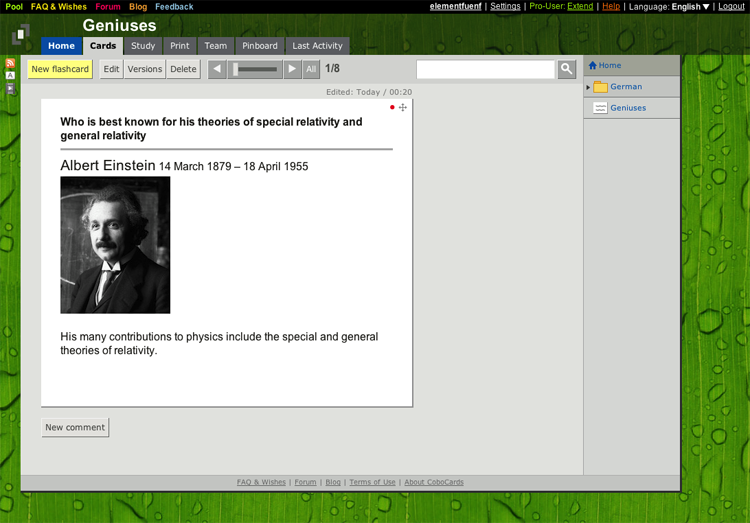Switch to the Study tab
The image size is (750, 523).
pos(143,46)
